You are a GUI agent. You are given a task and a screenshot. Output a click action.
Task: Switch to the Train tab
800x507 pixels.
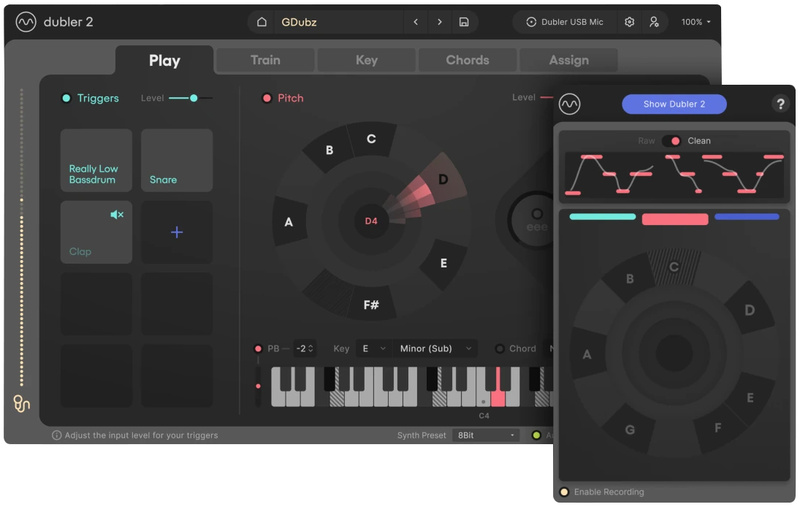(265, 60)
